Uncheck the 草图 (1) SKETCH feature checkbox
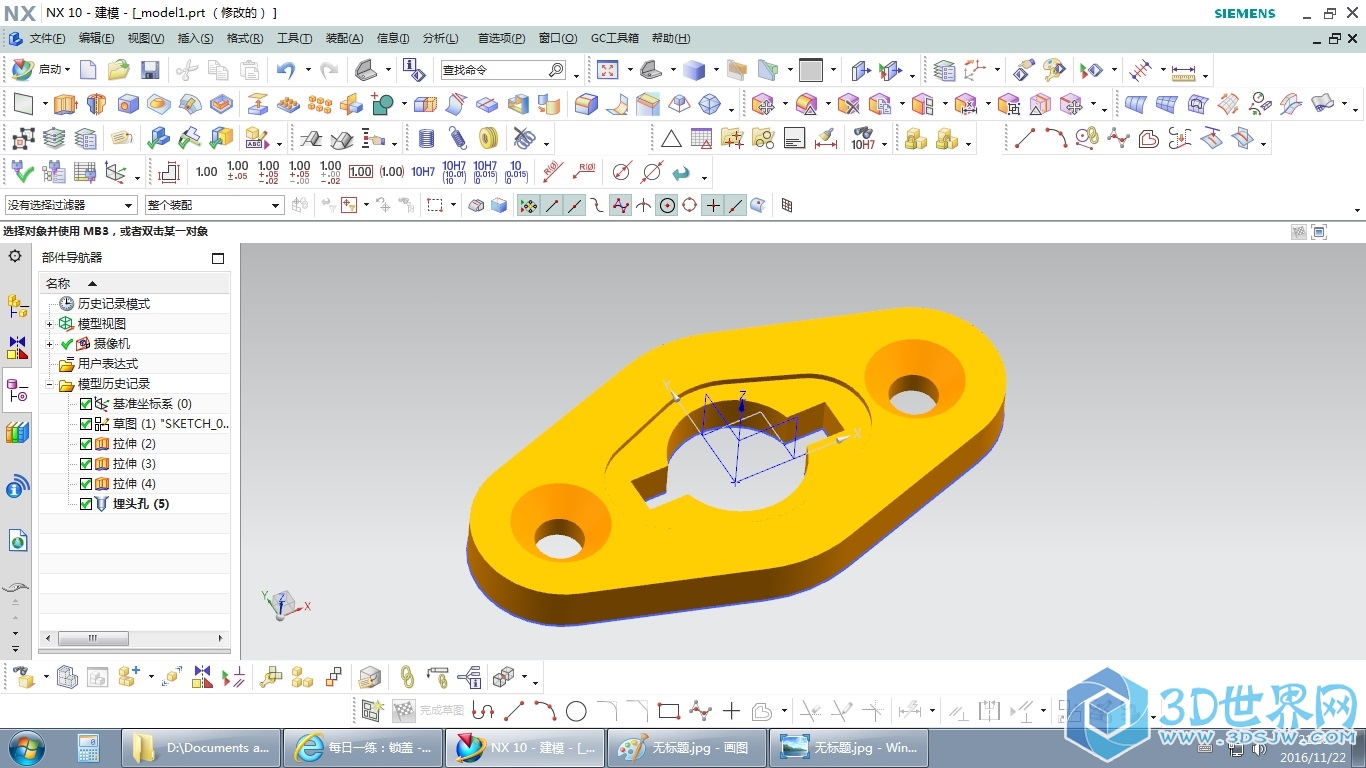Image resolution: width=1366 pixels, height=768 pixels. tap(85, 424)
